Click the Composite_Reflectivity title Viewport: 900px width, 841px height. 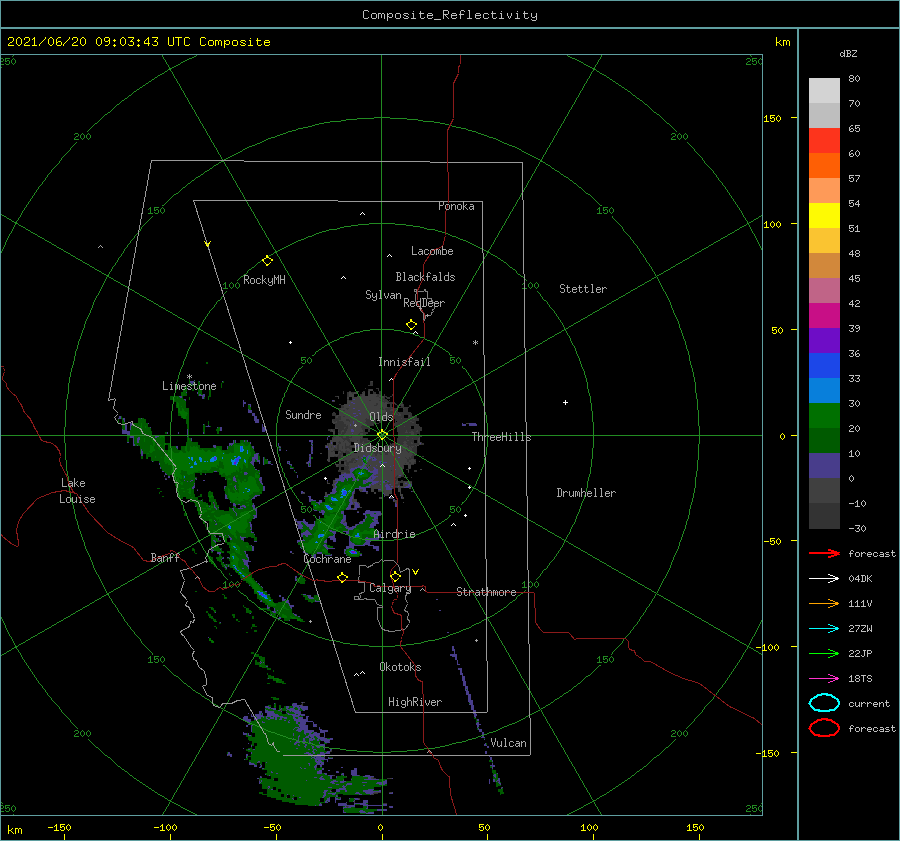pyautogui.click(x=449, y=15)
